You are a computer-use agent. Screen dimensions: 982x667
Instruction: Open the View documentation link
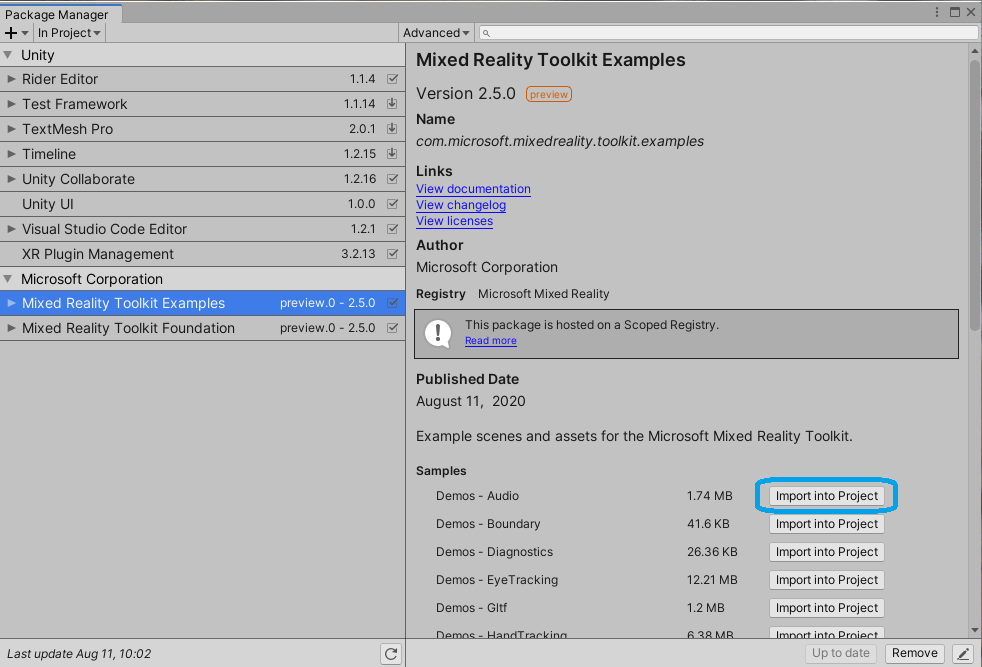pos(473,189)
